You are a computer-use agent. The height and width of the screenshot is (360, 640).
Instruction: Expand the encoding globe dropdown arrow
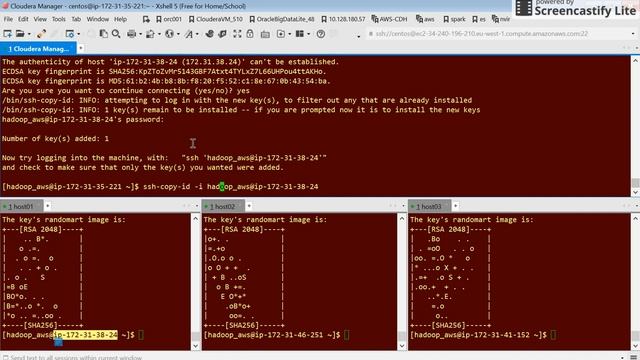[178, 34]
